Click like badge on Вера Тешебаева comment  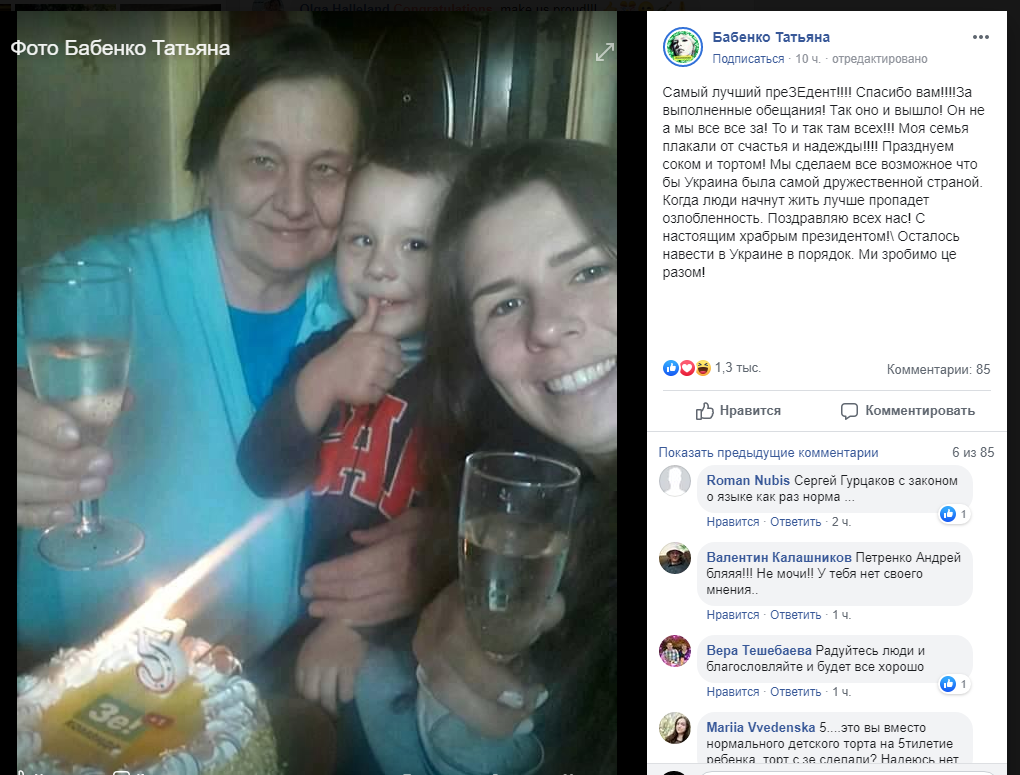(954, 684)
